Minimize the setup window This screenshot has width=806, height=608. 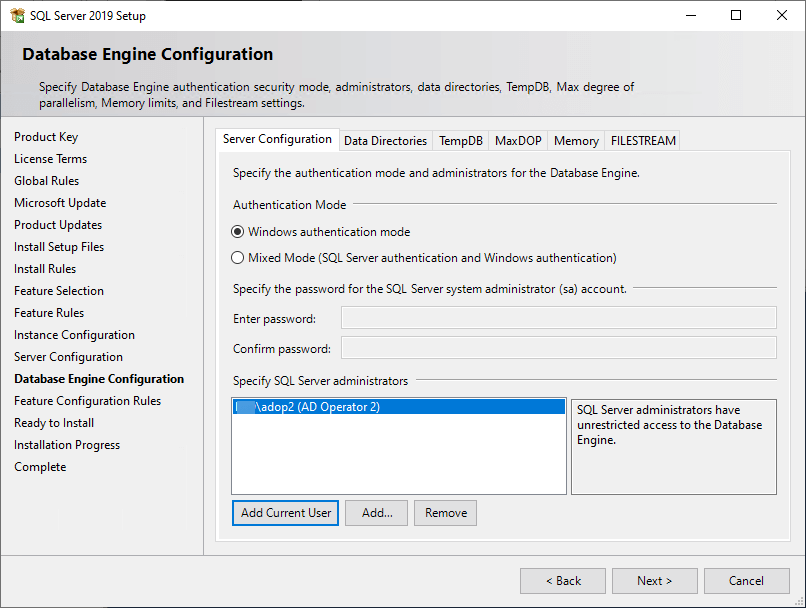[691, 15]
